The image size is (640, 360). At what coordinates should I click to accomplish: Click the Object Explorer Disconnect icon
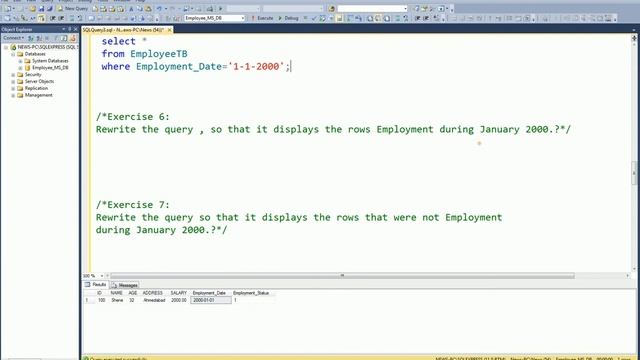pos(39,38)
